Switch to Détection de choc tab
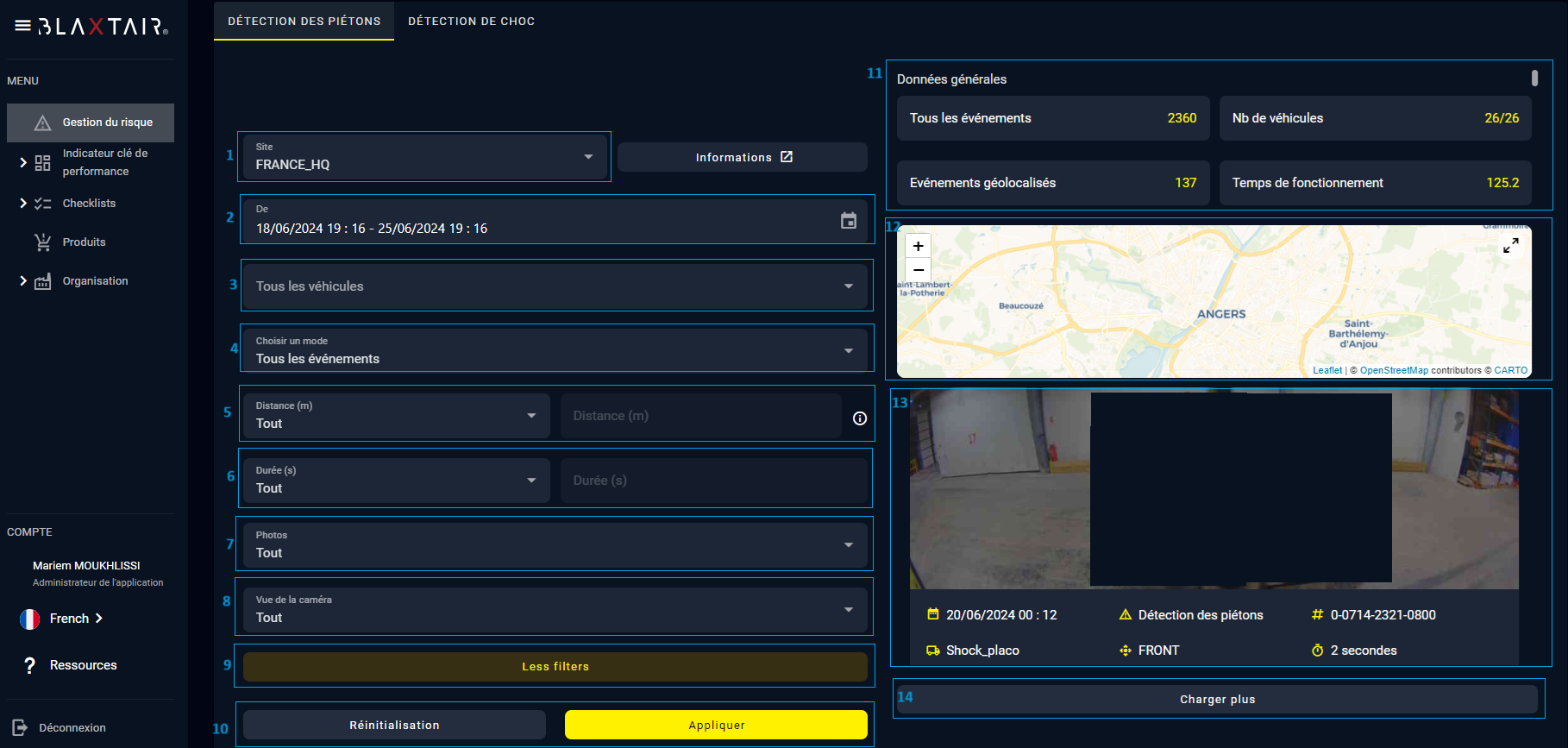Viewport: 1568px width, 748px height. click(471, 21)
